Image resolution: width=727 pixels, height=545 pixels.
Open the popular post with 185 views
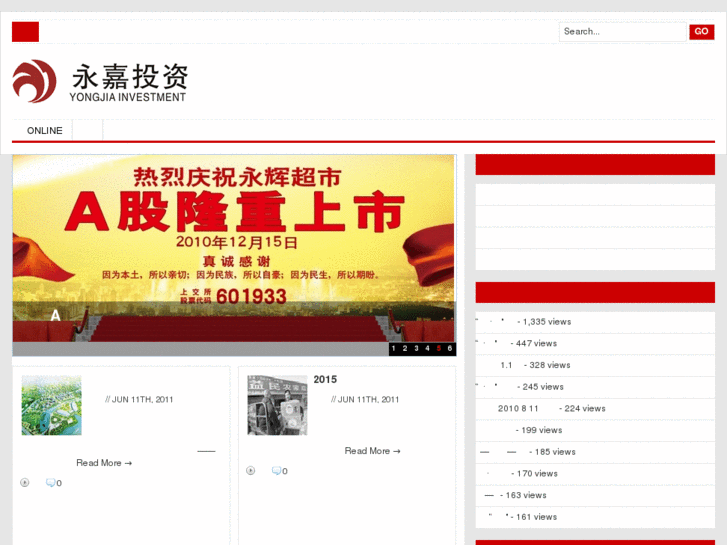(595, 452)
